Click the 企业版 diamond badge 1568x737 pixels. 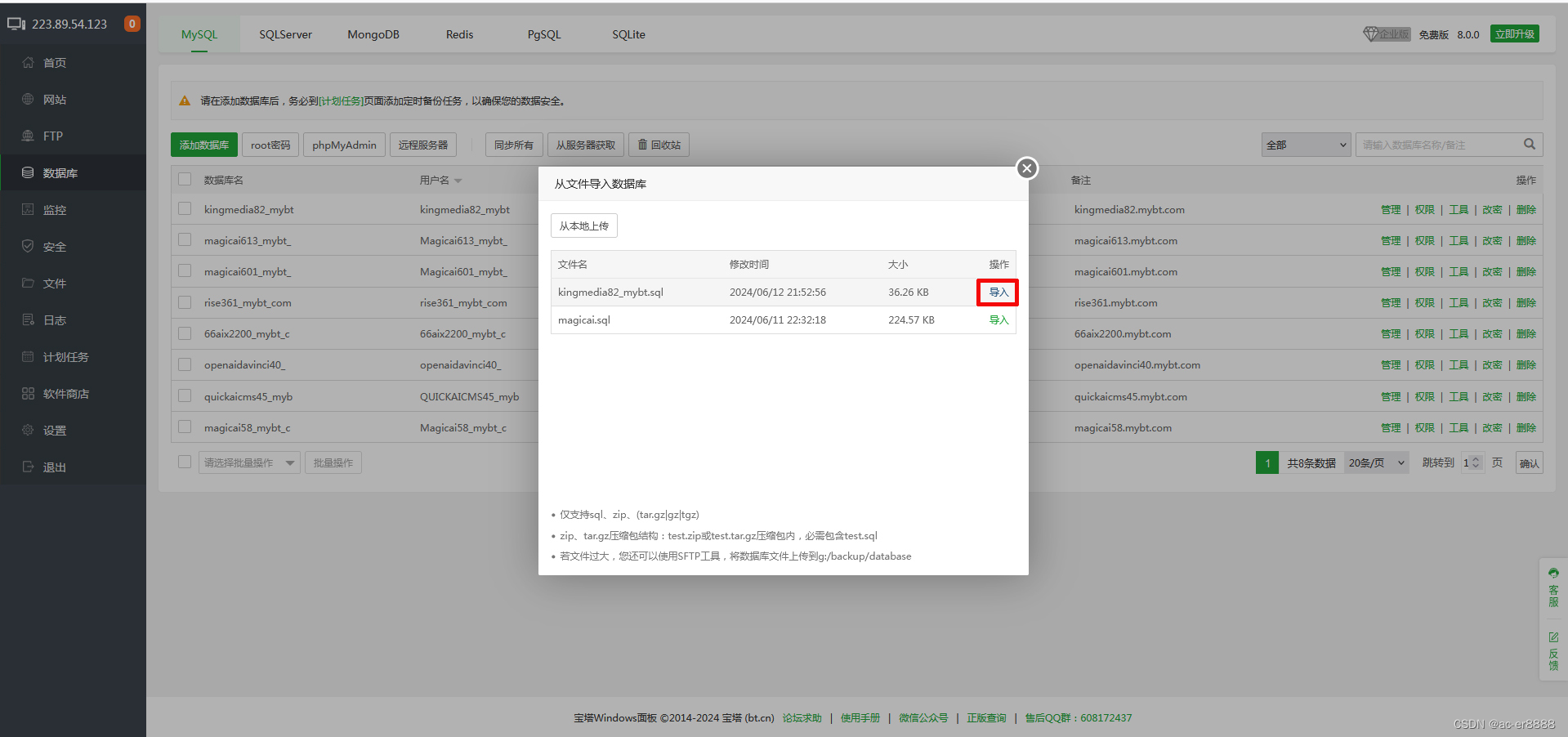[x=1387, y=34]
